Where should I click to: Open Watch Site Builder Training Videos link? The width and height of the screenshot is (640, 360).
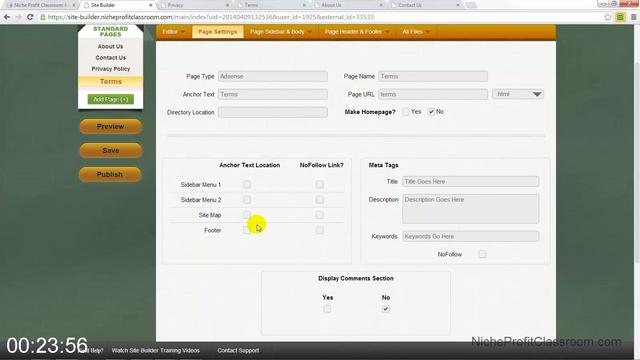(x=156, y=350)
